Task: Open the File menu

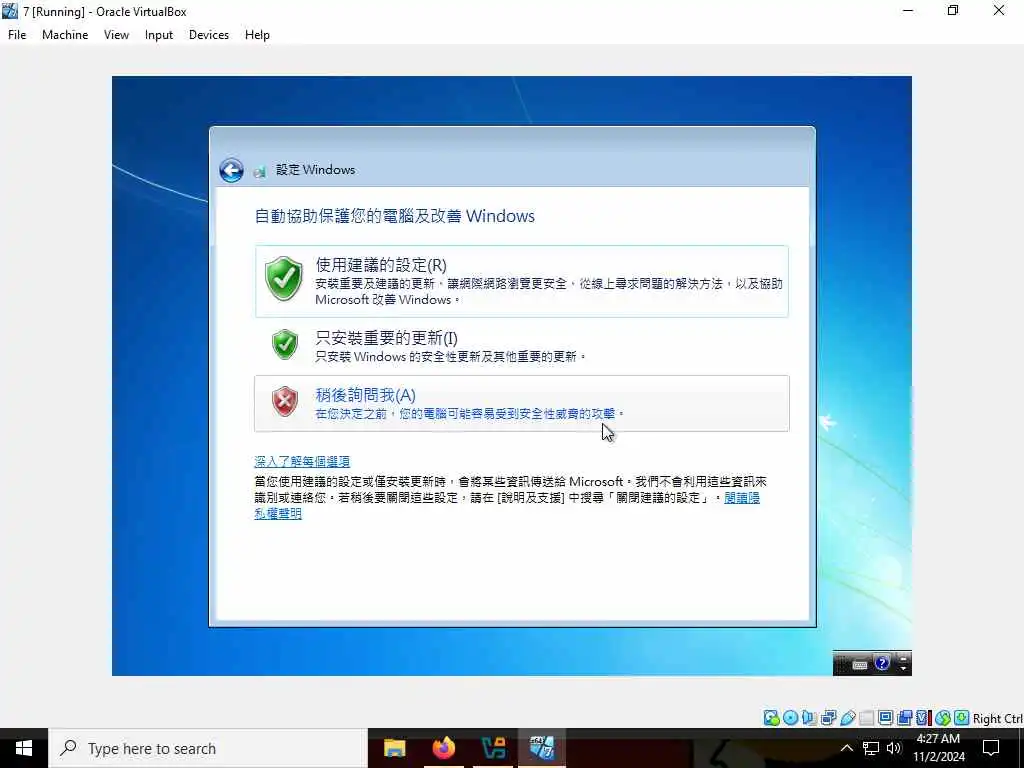Action: [17, 35]
